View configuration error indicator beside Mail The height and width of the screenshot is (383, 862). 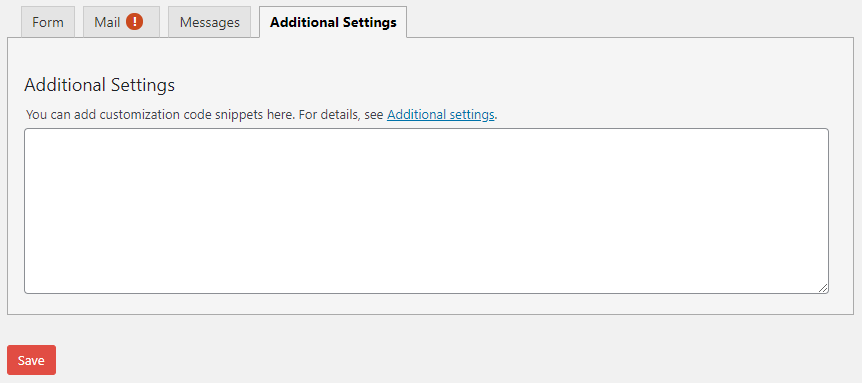click(134, 22)
